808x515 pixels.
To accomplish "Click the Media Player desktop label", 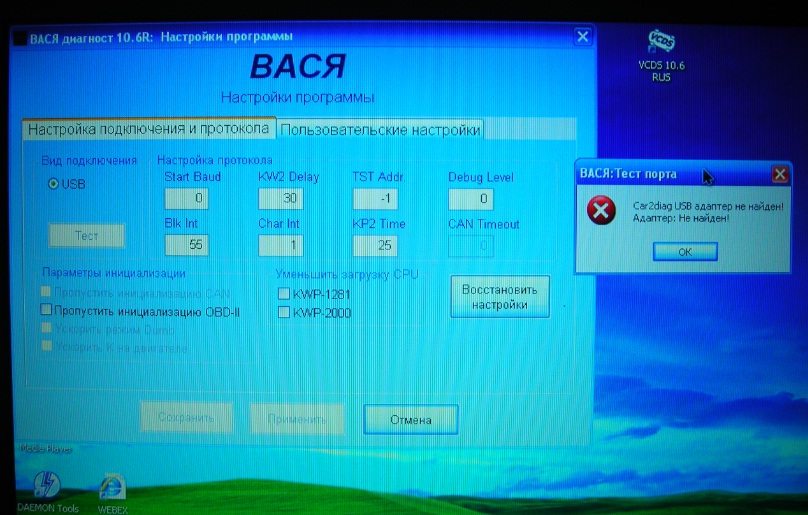I will (x=45, y=448).
